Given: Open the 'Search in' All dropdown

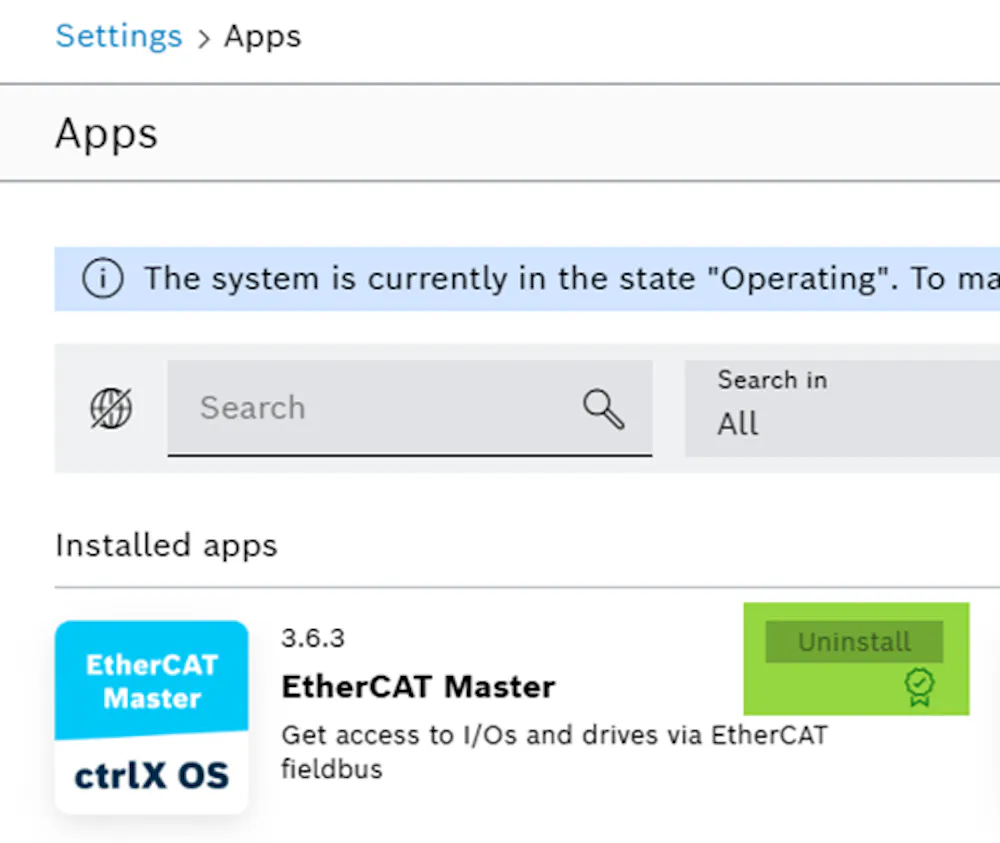Looking at the screenshot, I should click(842, 408).
